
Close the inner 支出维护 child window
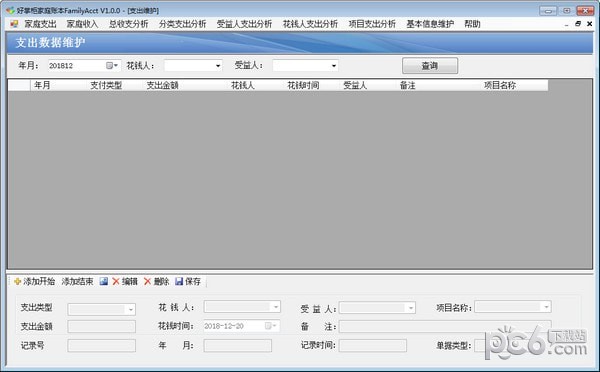pos(590,24)
